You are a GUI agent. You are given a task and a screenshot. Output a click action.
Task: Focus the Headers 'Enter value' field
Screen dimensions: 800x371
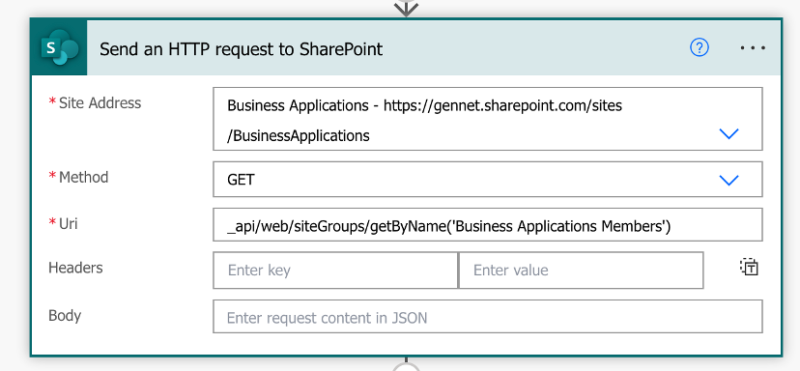(581, 270)
